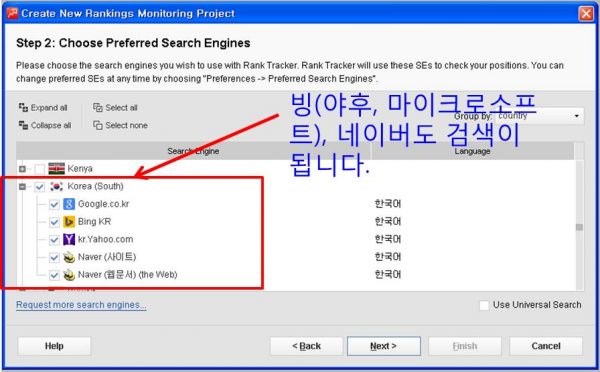Uncheck the Korea (South) checkbox
Screen dimensions: 600x372
pos(39,186)
